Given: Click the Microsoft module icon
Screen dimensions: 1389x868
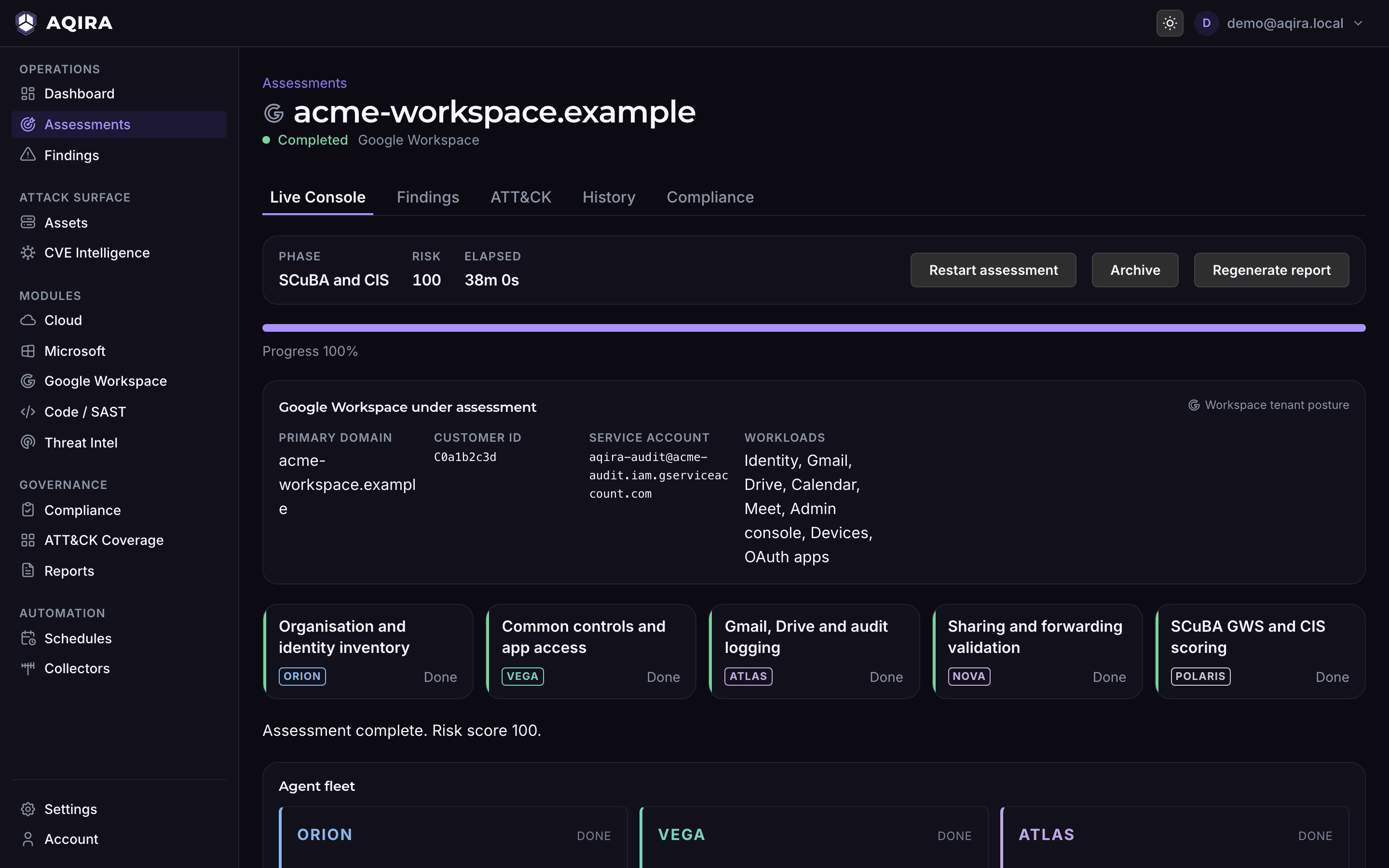Looking at the screenshot, I should point(27,351).
